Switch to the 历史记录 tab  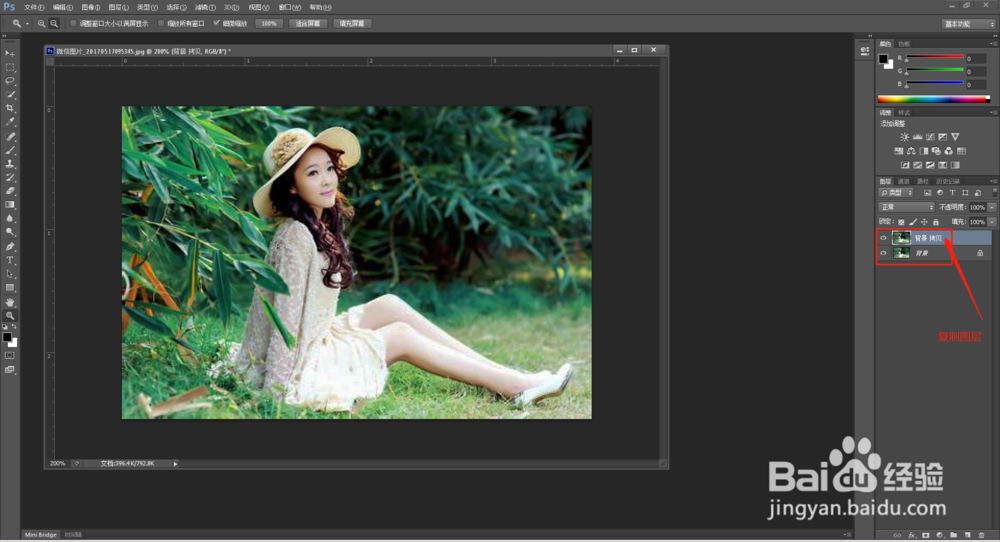tap(948, 182)
